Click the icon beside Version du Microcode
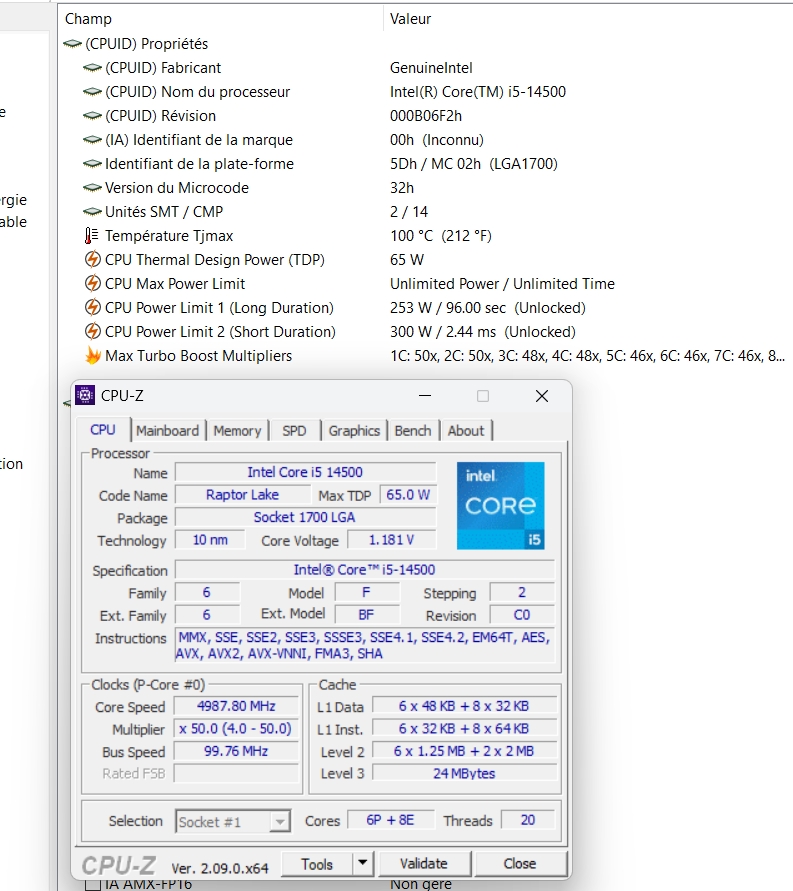793x891 pixels. coord(92,188)
